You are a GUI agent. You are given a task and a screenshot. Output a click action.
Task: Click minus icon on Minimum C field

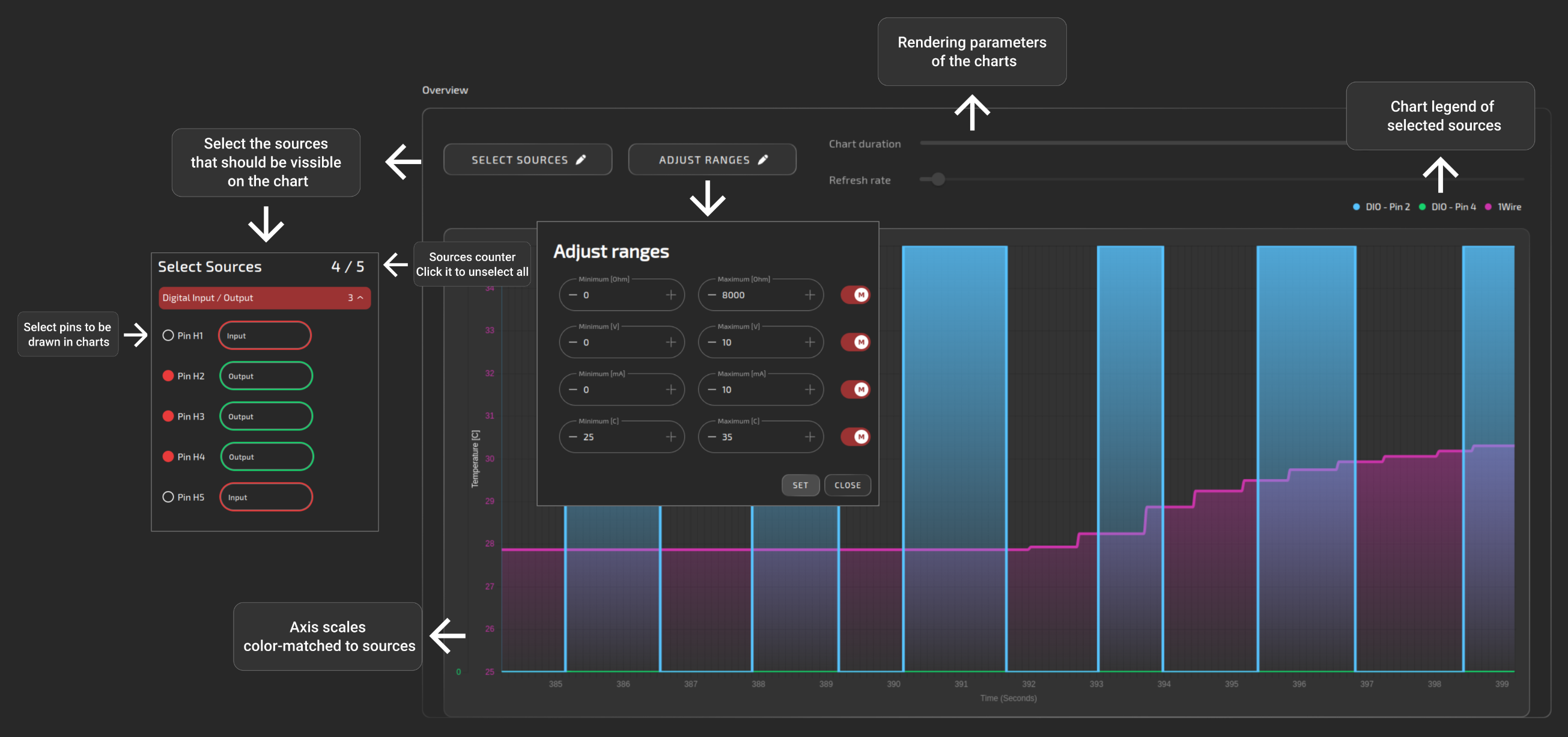[x=572, y=436]
